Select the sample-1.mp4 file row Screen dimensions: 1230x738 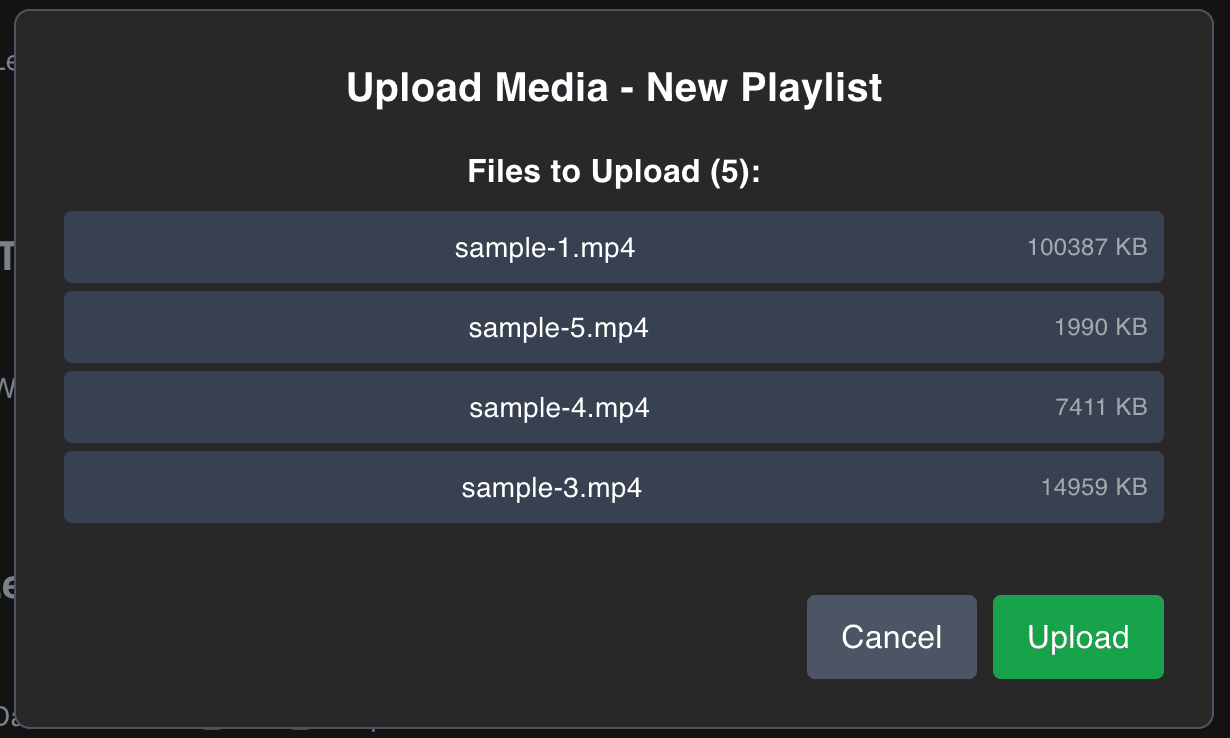[x=614, y=247]
